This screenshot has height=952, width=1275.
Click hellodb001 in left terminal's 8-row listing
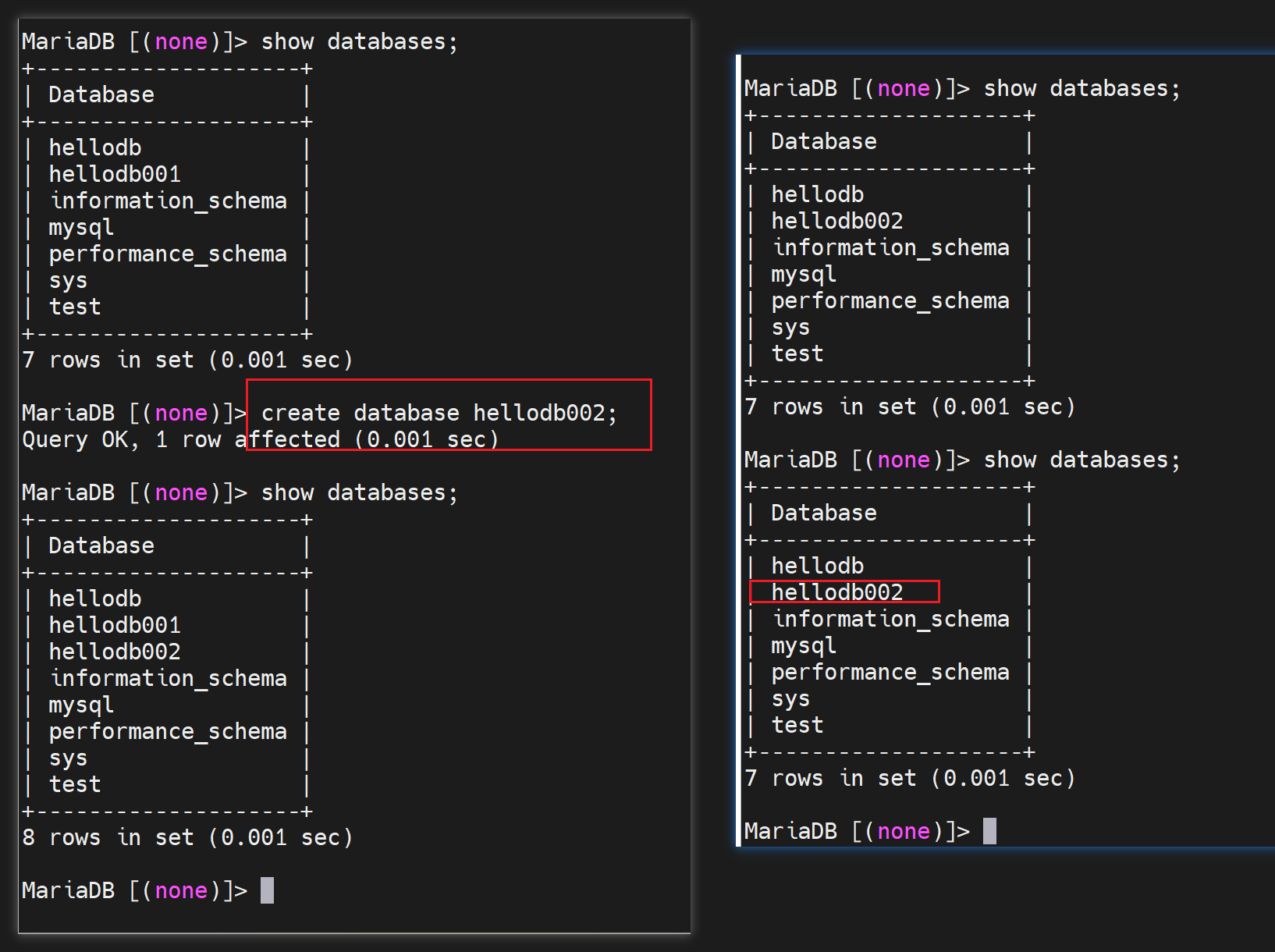pyautogui.click(x=115, y=625)
